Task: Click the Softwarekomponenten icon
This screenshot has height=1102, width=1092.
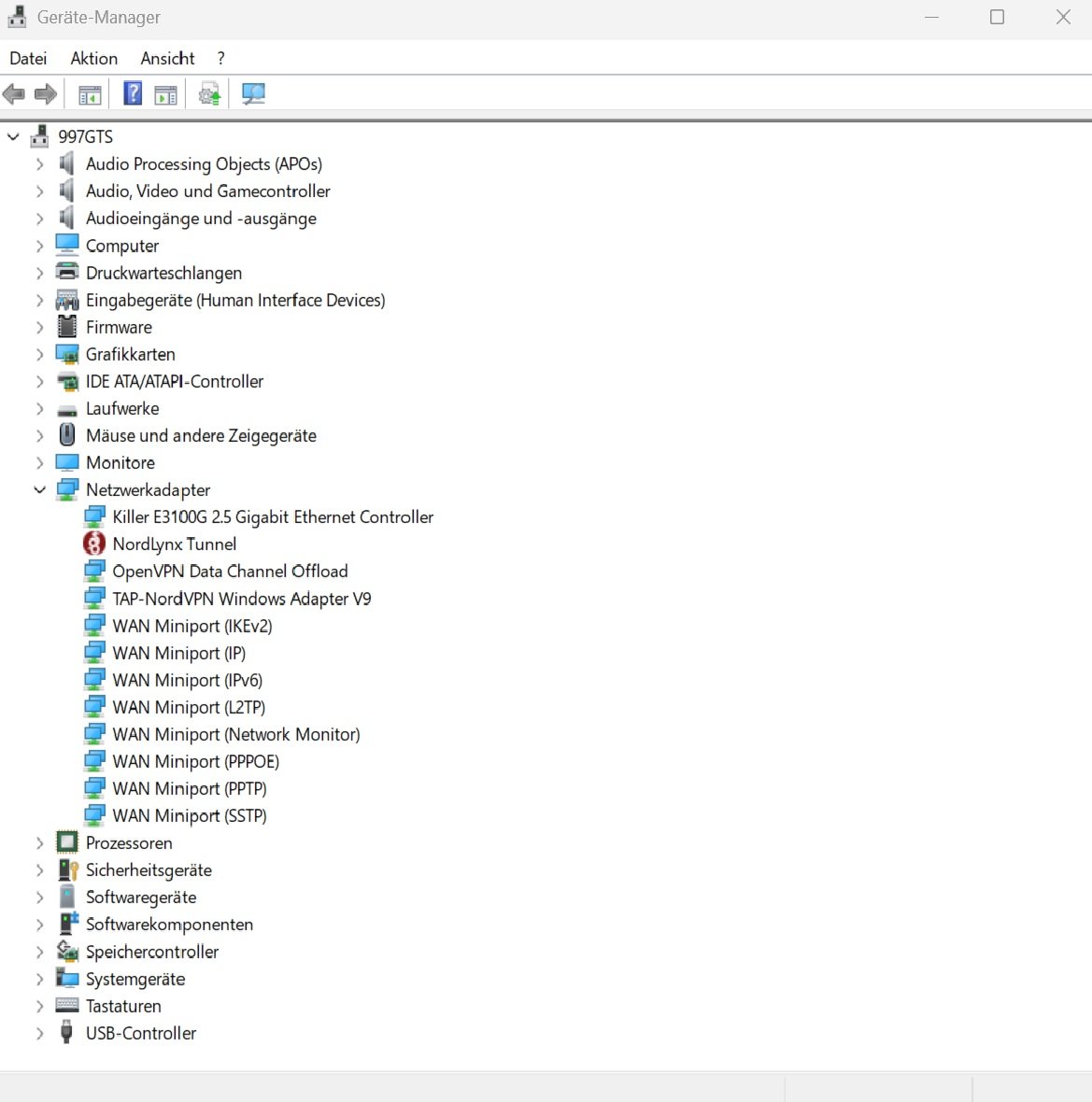Action: click(x=68, y=925)
